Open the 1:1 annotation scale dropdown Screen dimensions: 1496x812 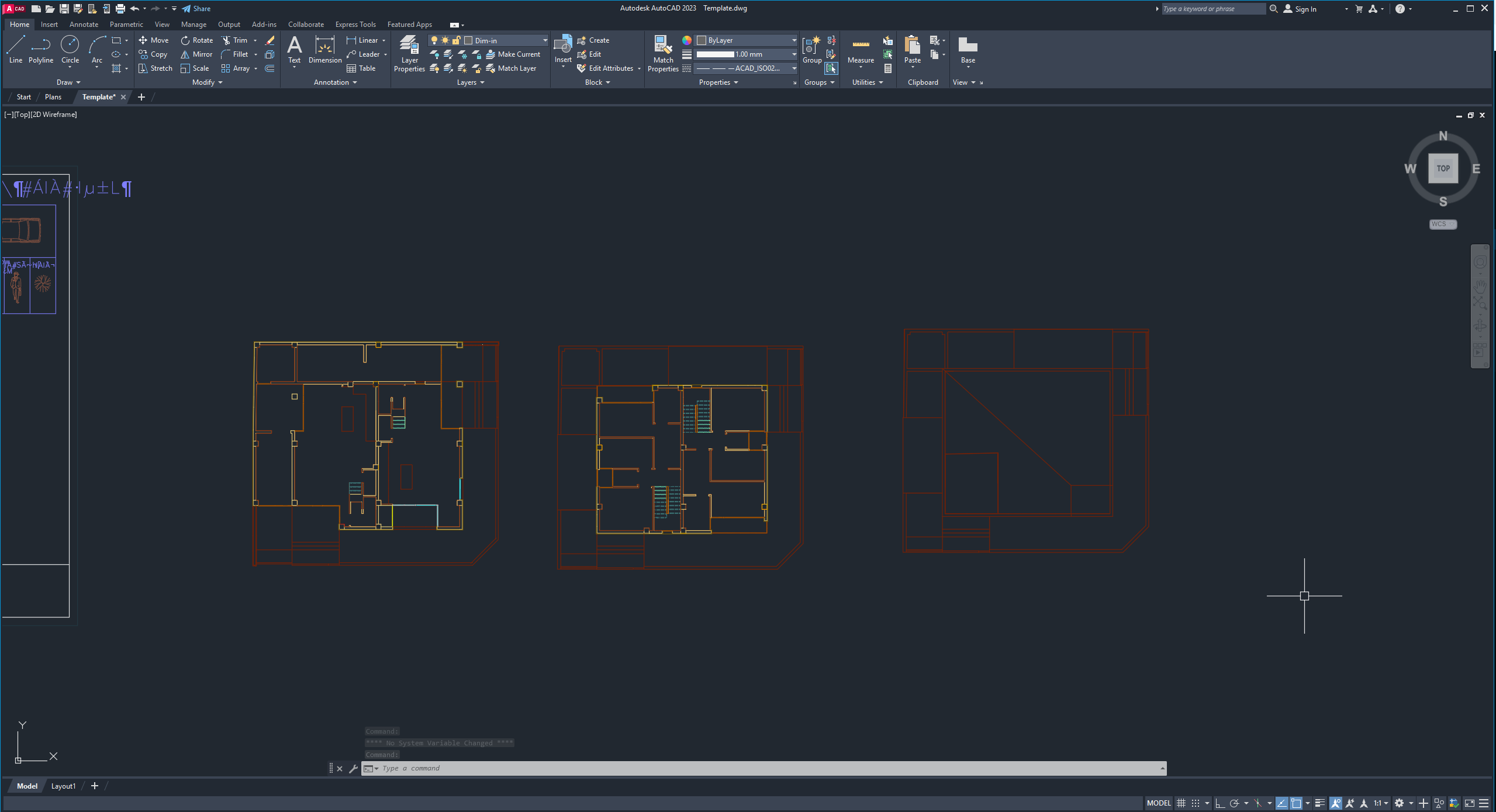click(x=1380, y=803)
